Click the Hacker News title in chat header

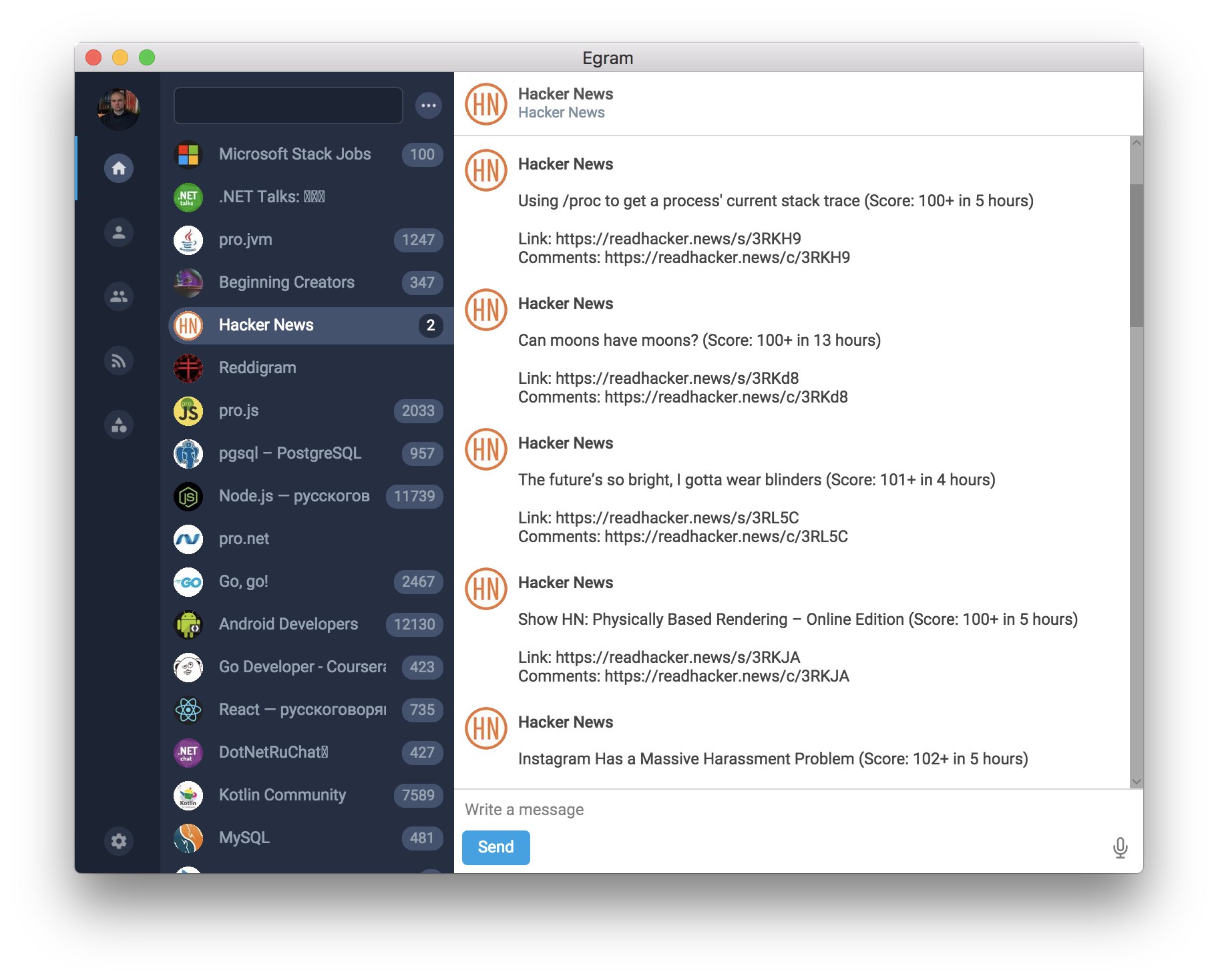(x=566, y=94)
